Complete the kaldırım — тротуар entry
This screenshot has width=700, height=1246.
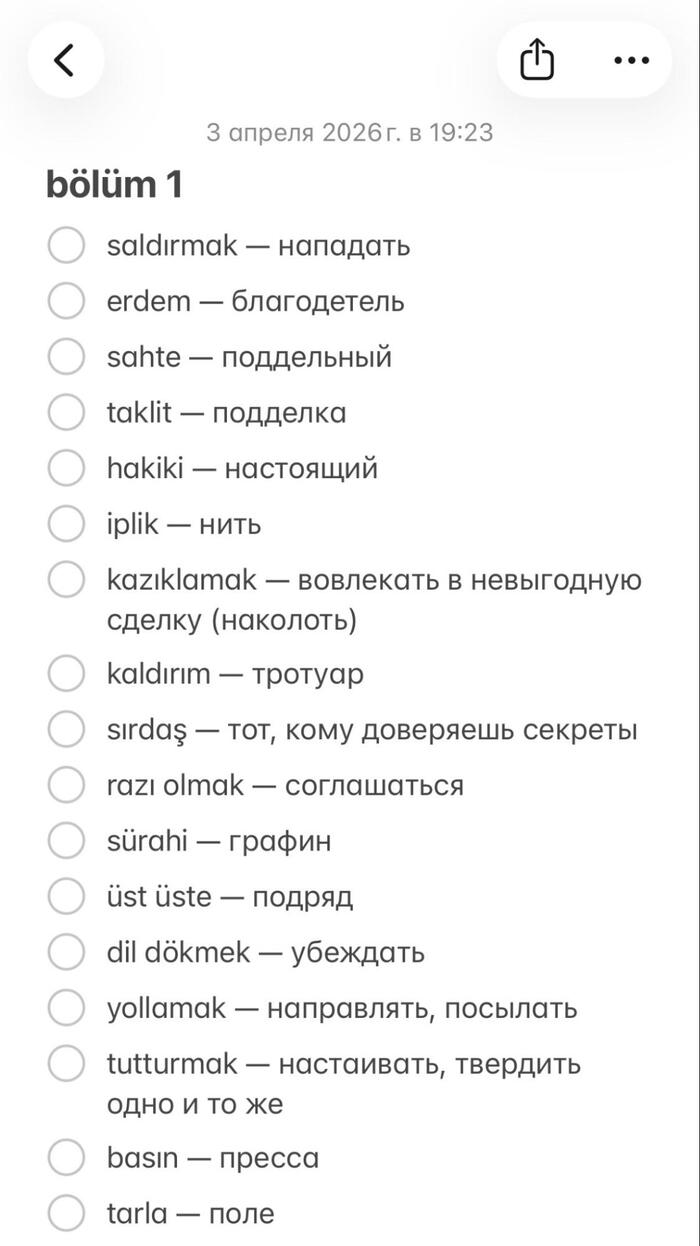tap(66, 673)
